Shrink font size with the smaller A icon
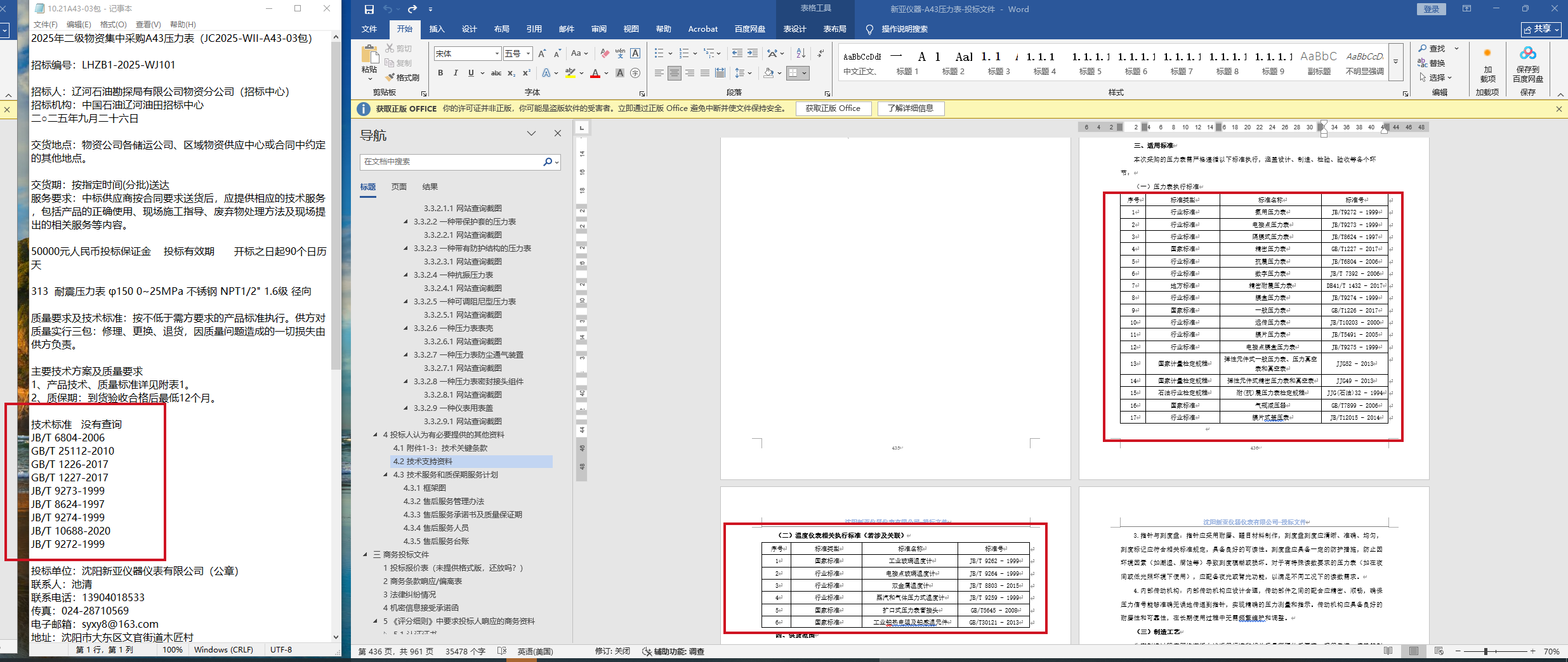 (x=557, y=54)
